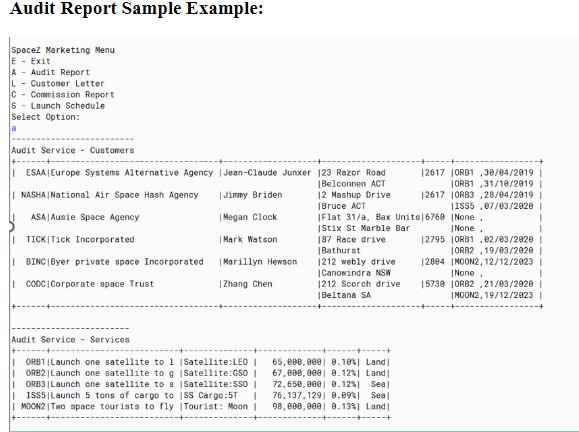Click 'Tourist: Moon' in MOON2 row

click(216, 407)
